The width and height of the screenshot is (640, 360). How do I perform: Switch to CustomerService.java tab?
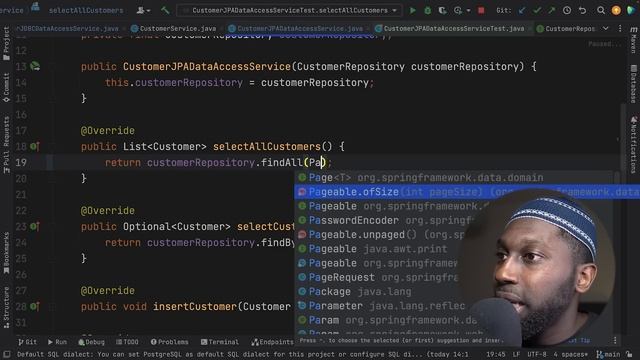point(173,29)
